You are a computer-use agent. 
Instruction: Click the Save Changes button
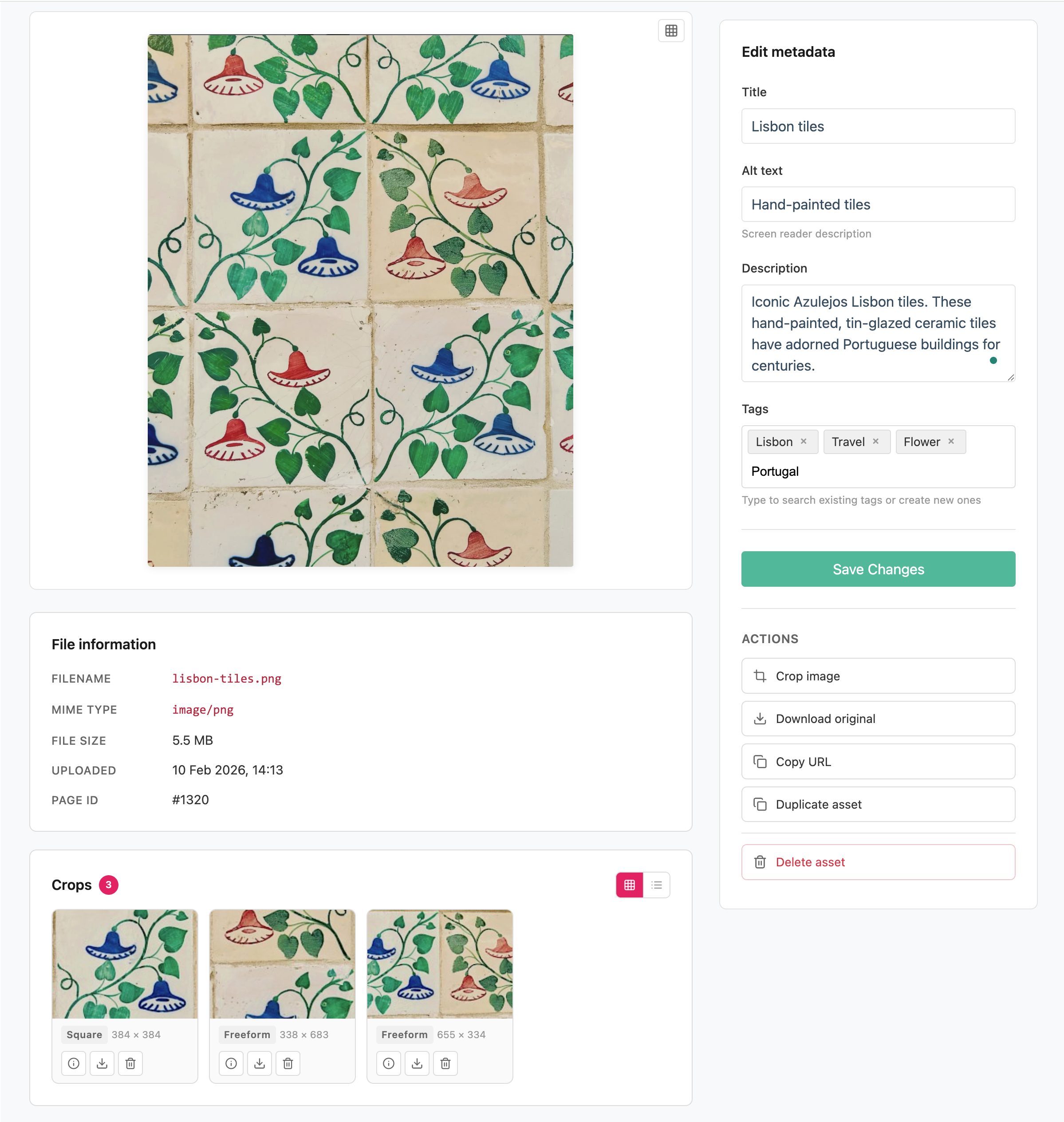(878, 569)
